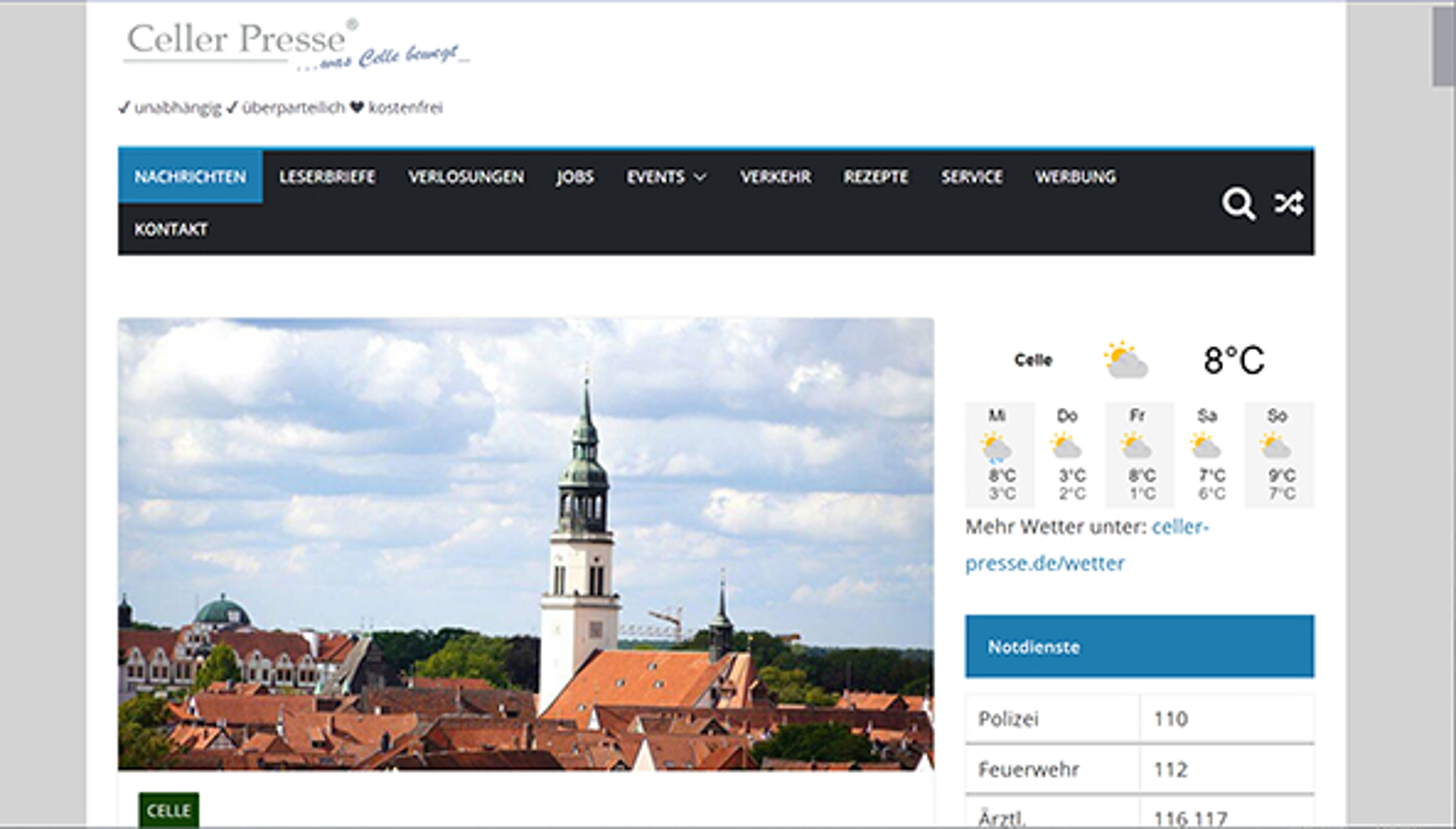Image resolution: width=1456 pixels, height=829 pixels.
Task: Expand the Events menu dropdown
Action: click(x=666, y=177)
